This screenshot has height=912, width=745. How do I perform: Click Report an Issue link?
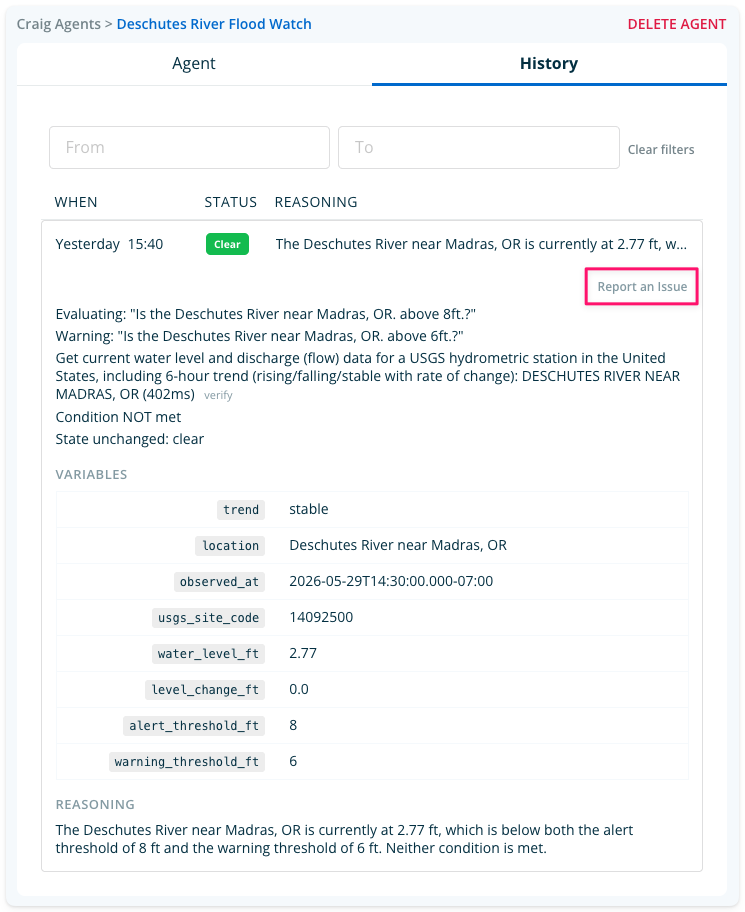coord(642,287)
